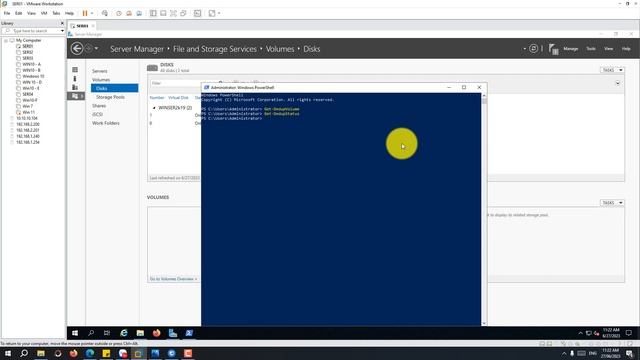Click the Take Snapshot clock icon
The width and height of the screenshot is (640, 360).
(119, 13)
